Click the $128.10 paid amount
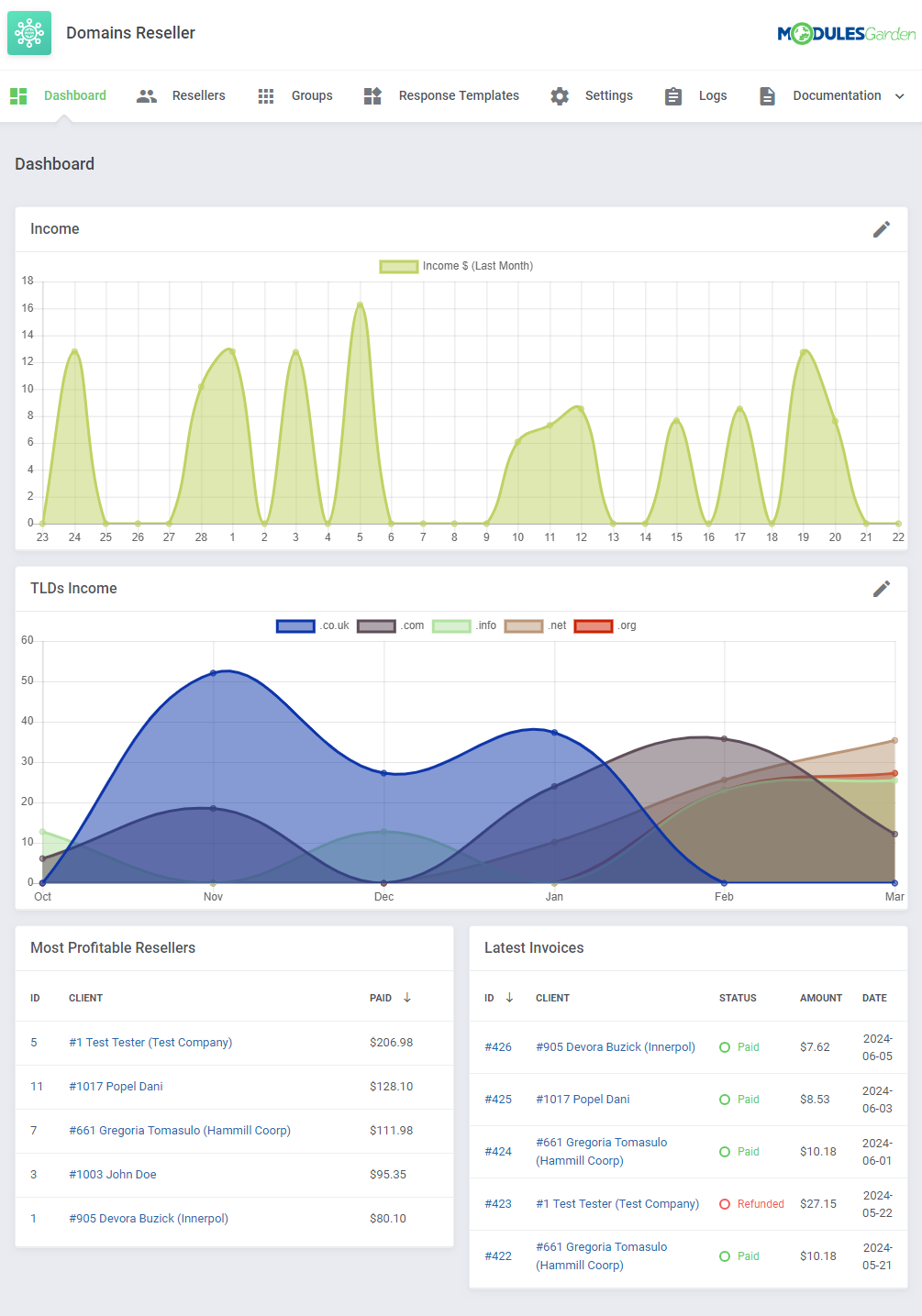 click(x=392, y=1087)
